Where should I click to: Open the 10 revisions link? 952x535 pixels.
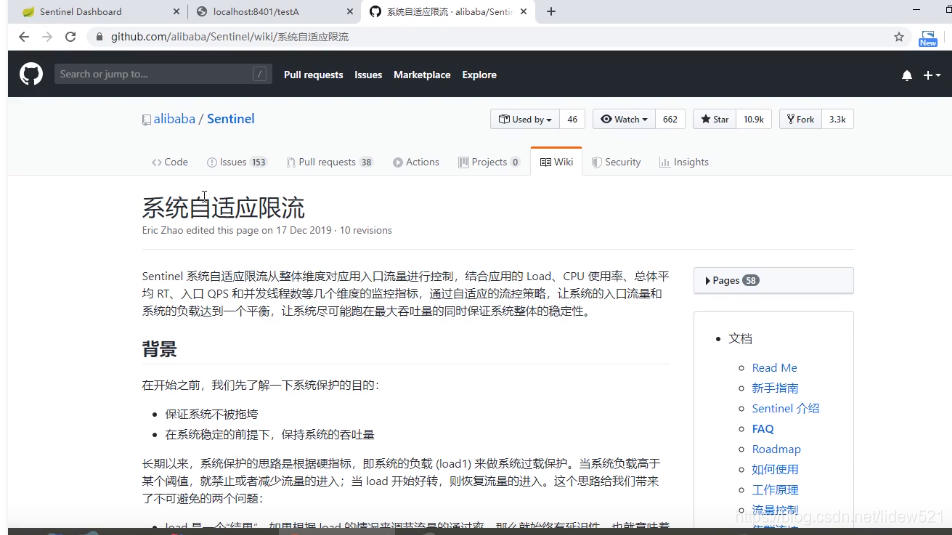[x=366, y=230]
